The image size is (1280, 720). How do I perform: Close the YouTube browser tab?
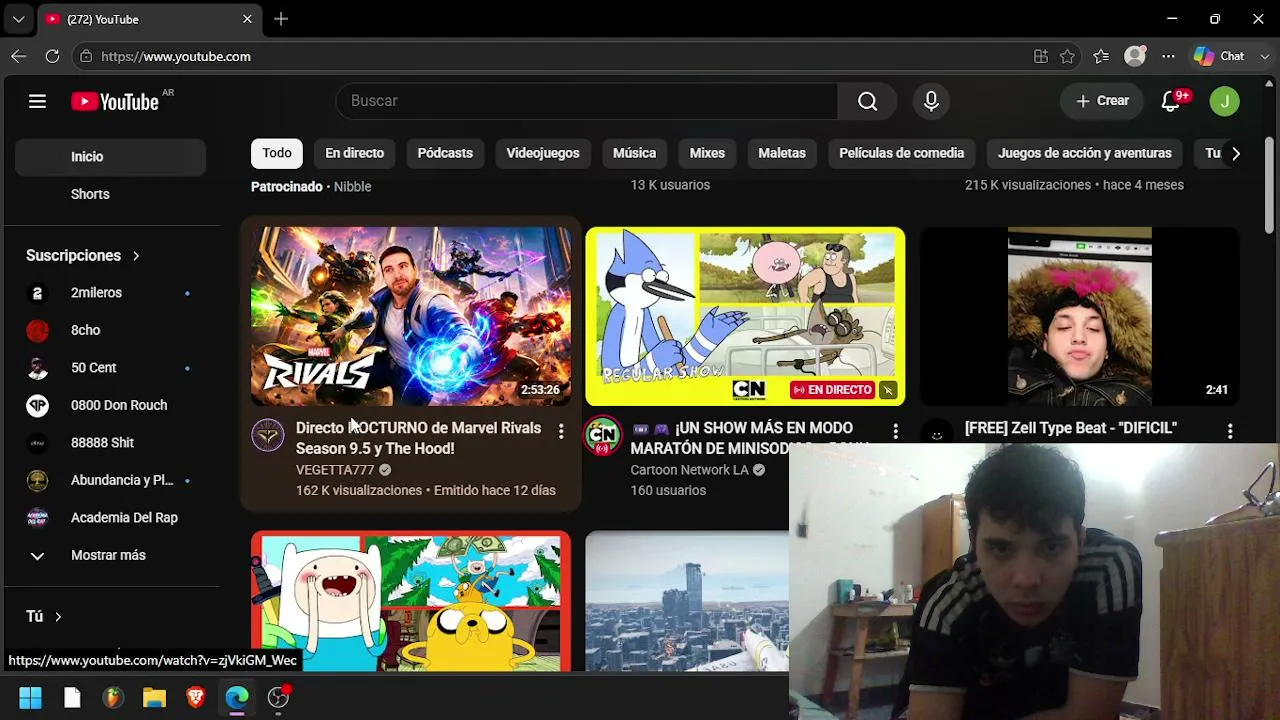247,19
